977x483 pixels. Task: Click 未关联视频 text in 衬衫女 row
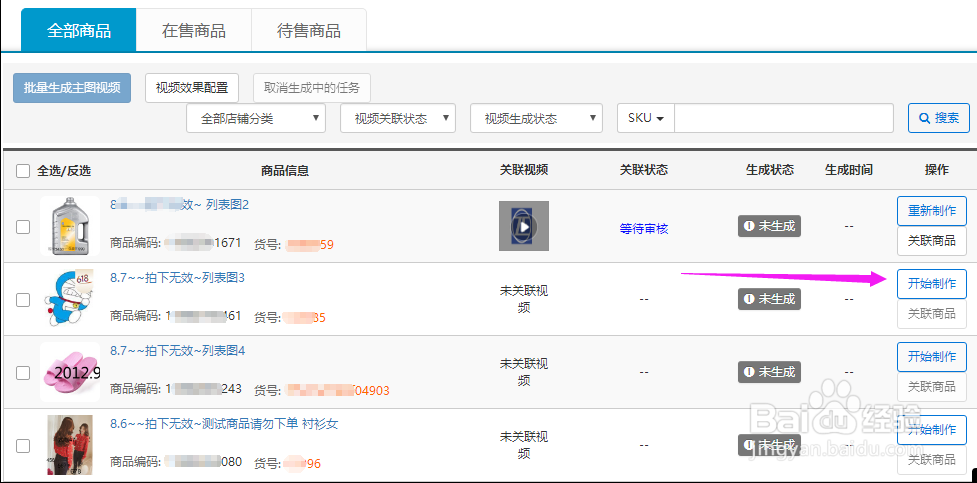(x=524, y=445)
